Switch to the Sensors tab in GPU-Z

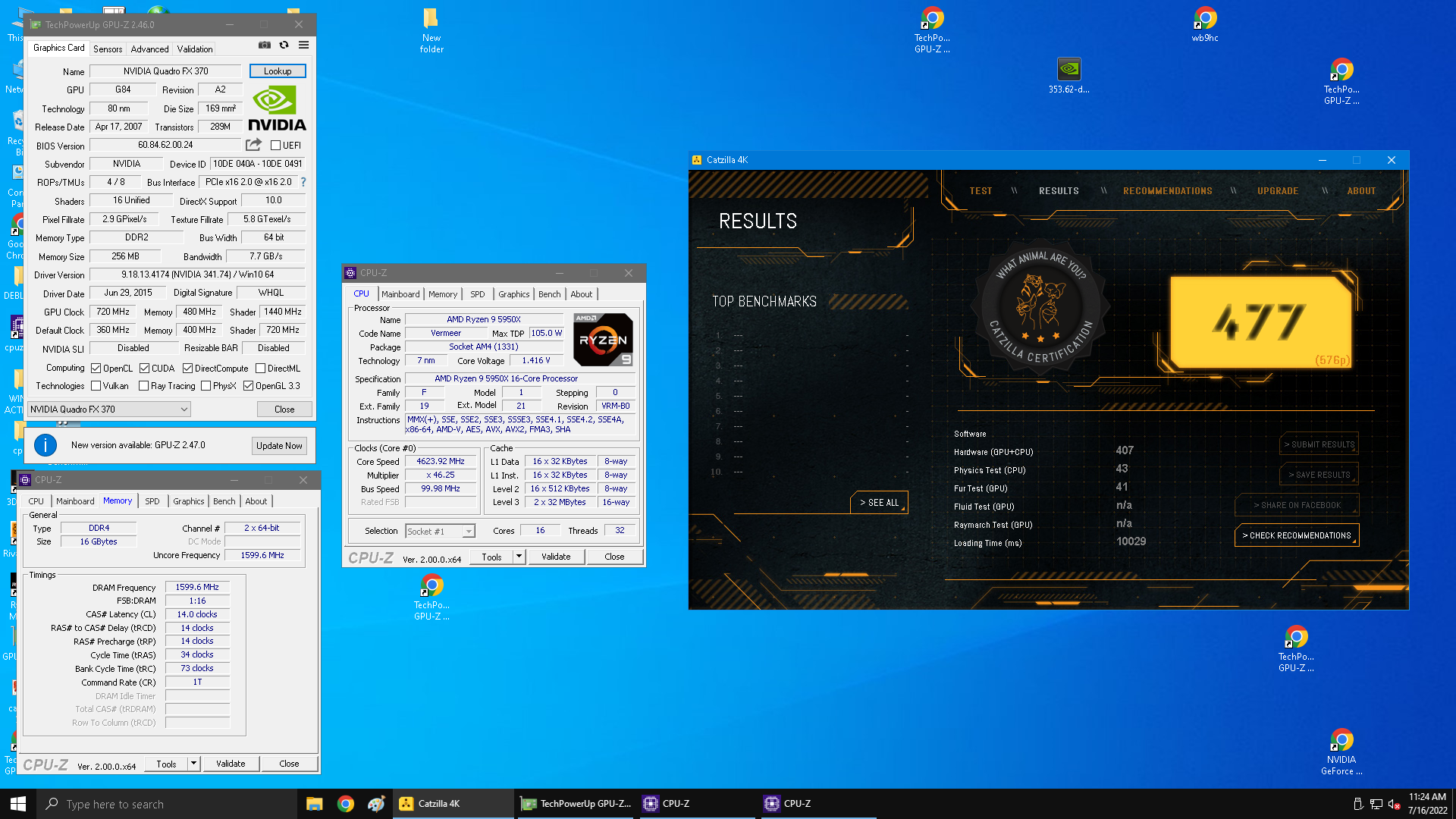(108, 49)
